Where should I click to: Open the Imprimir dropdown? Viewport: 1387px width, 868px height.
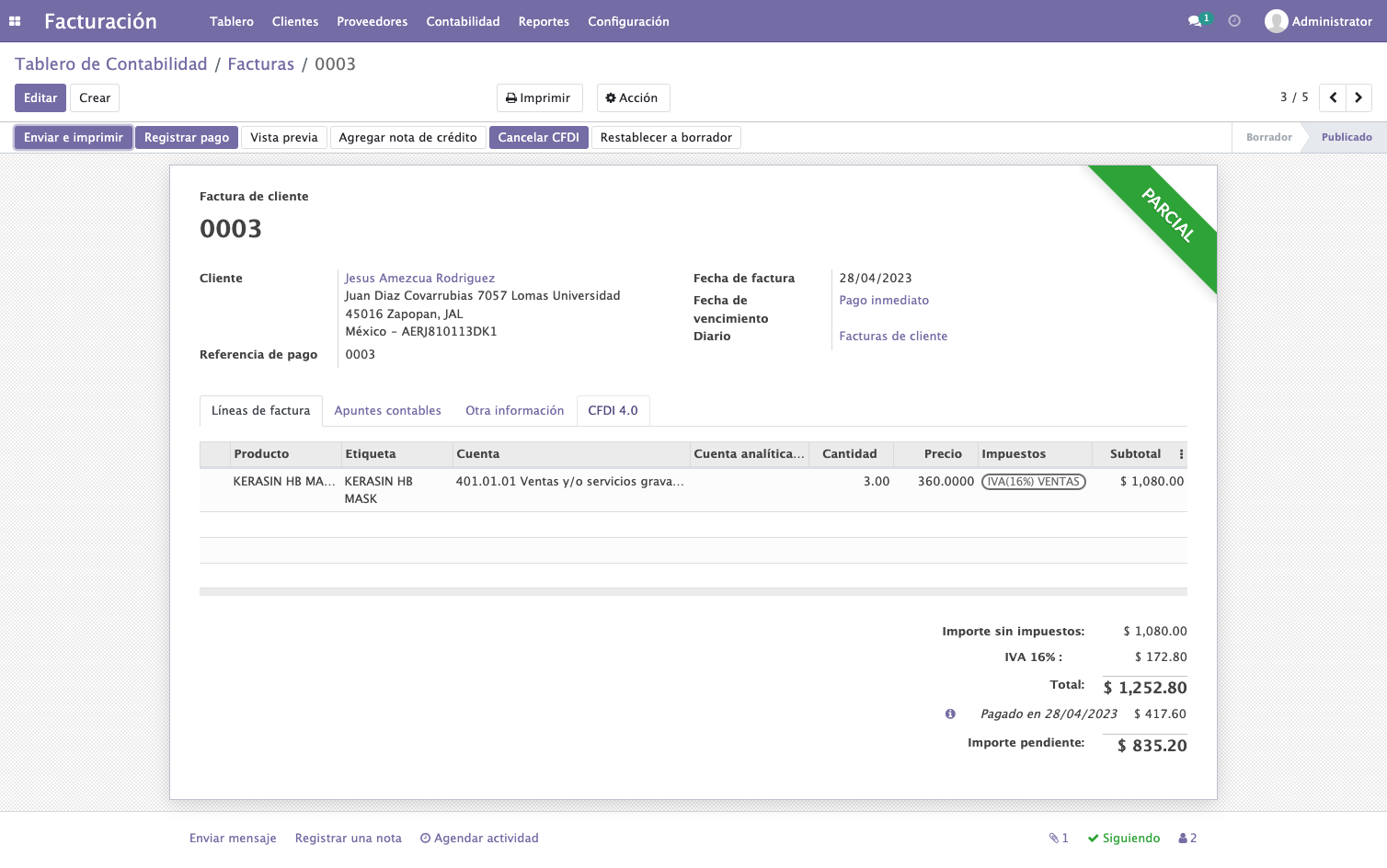coord(539,97)
